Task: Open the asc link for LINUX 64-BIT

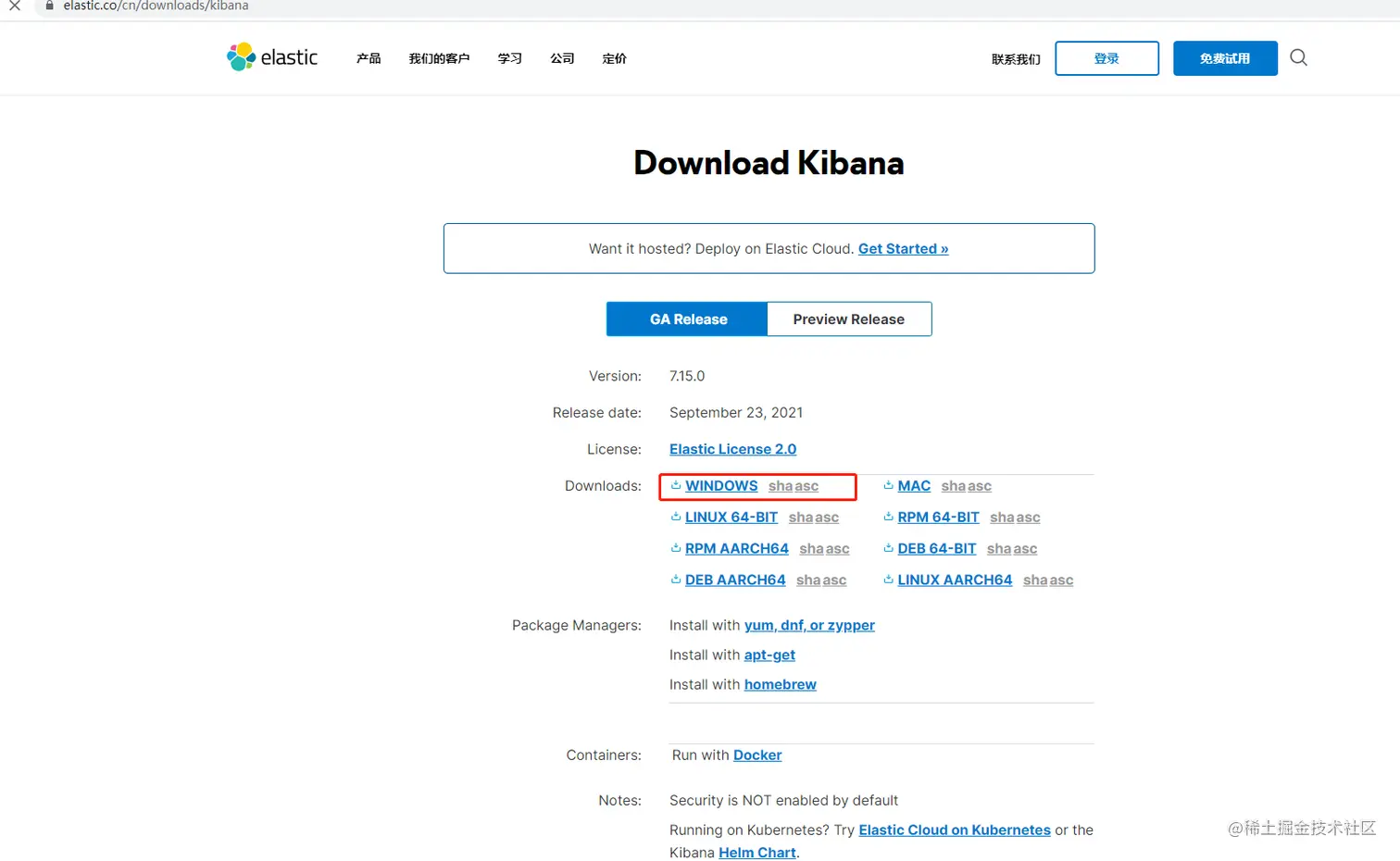Action: 827,518
